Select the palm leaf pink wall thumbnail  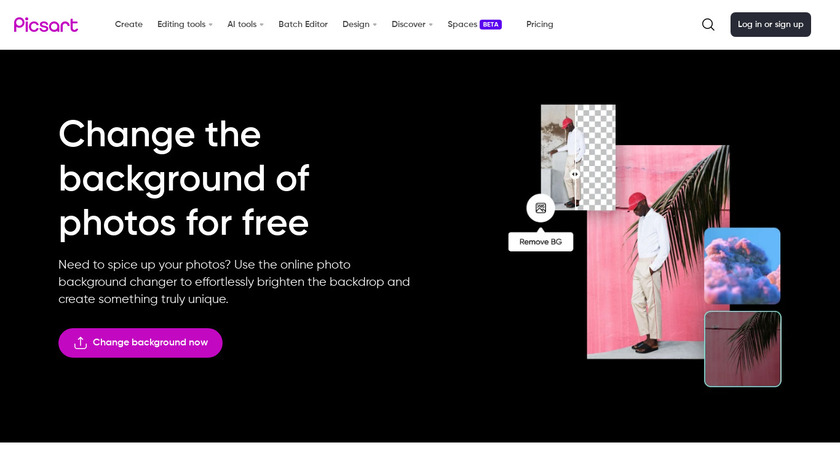(742, 349)
